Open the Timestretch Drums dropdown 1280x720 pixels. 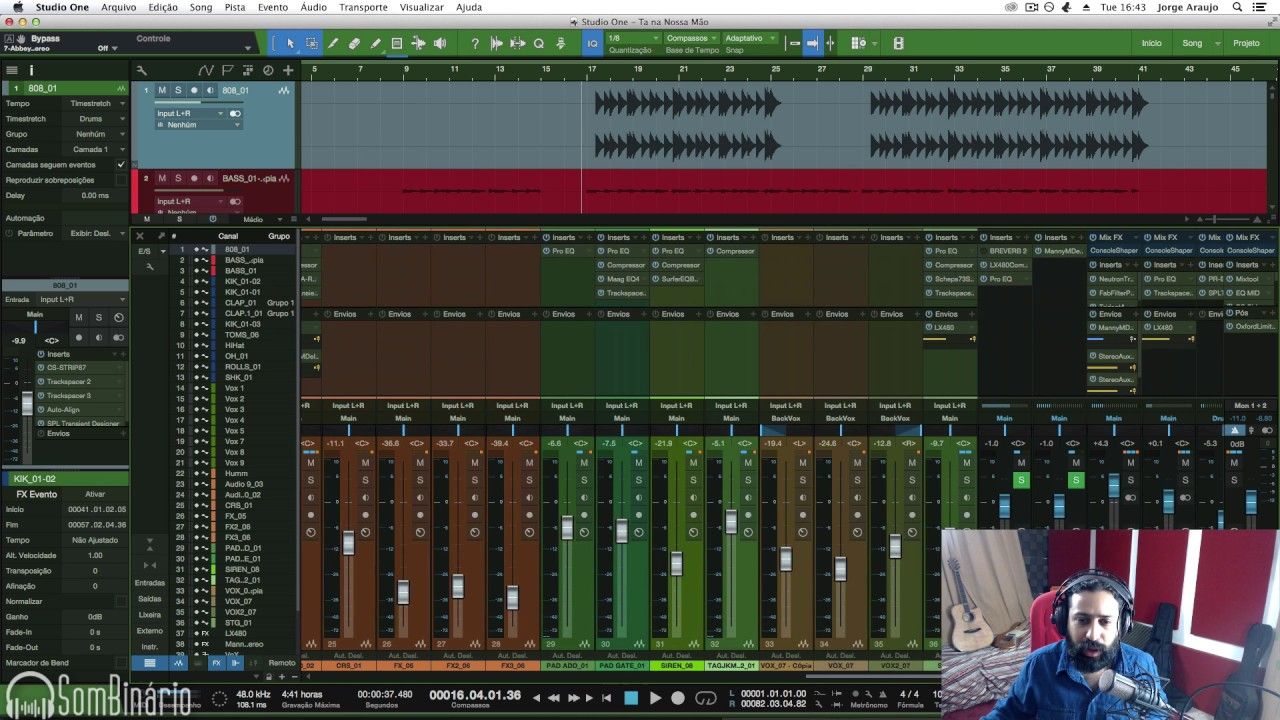97,119
